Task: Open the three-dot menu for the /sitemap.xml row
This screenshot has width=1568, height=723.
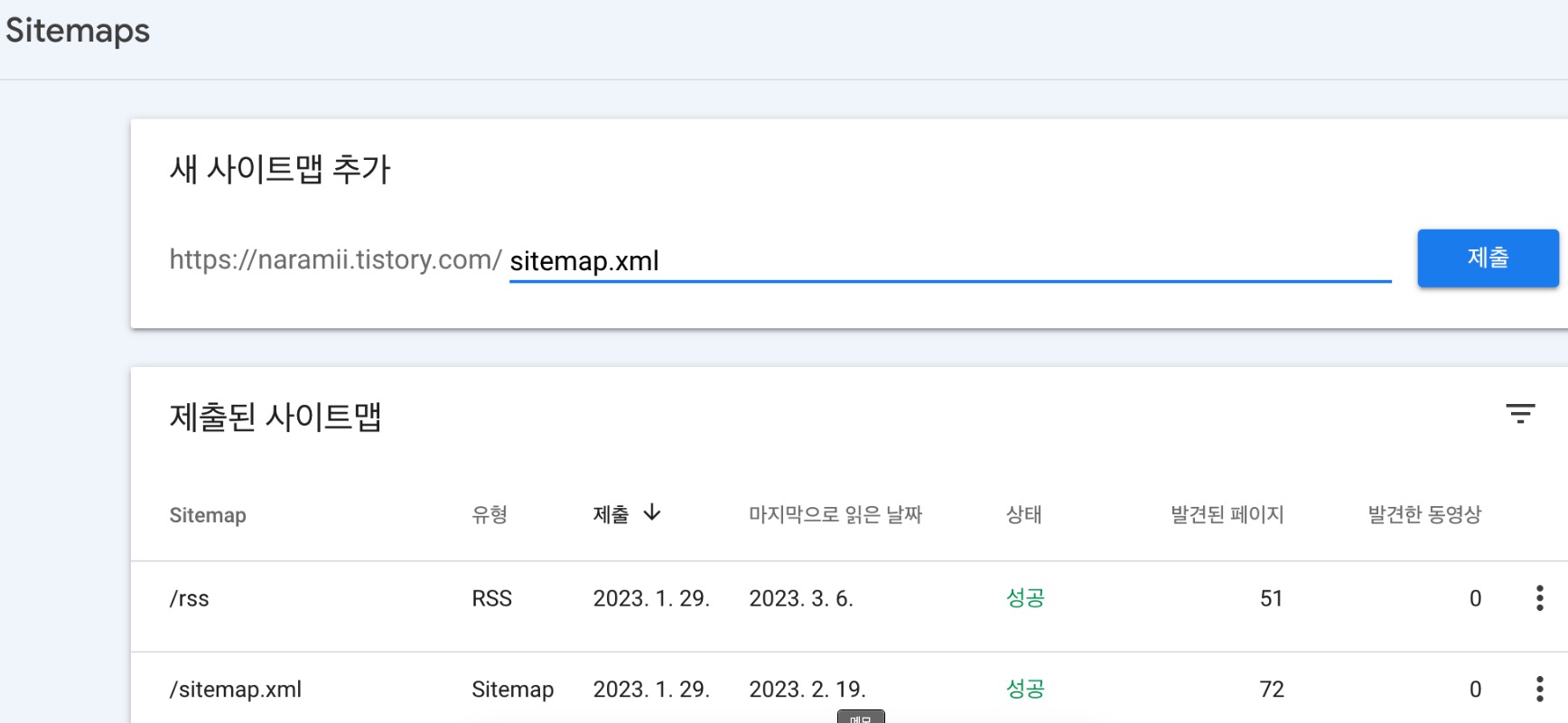Action: point(1539,690)
